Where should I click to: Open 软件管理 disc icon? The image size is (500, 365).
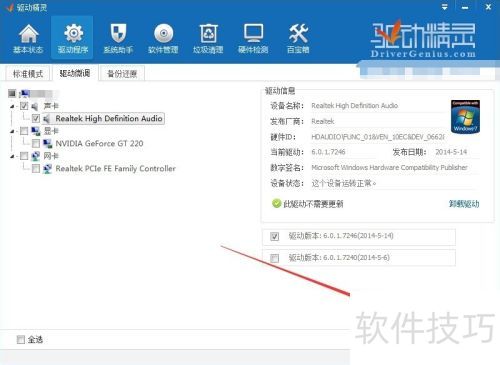point(163,39)
